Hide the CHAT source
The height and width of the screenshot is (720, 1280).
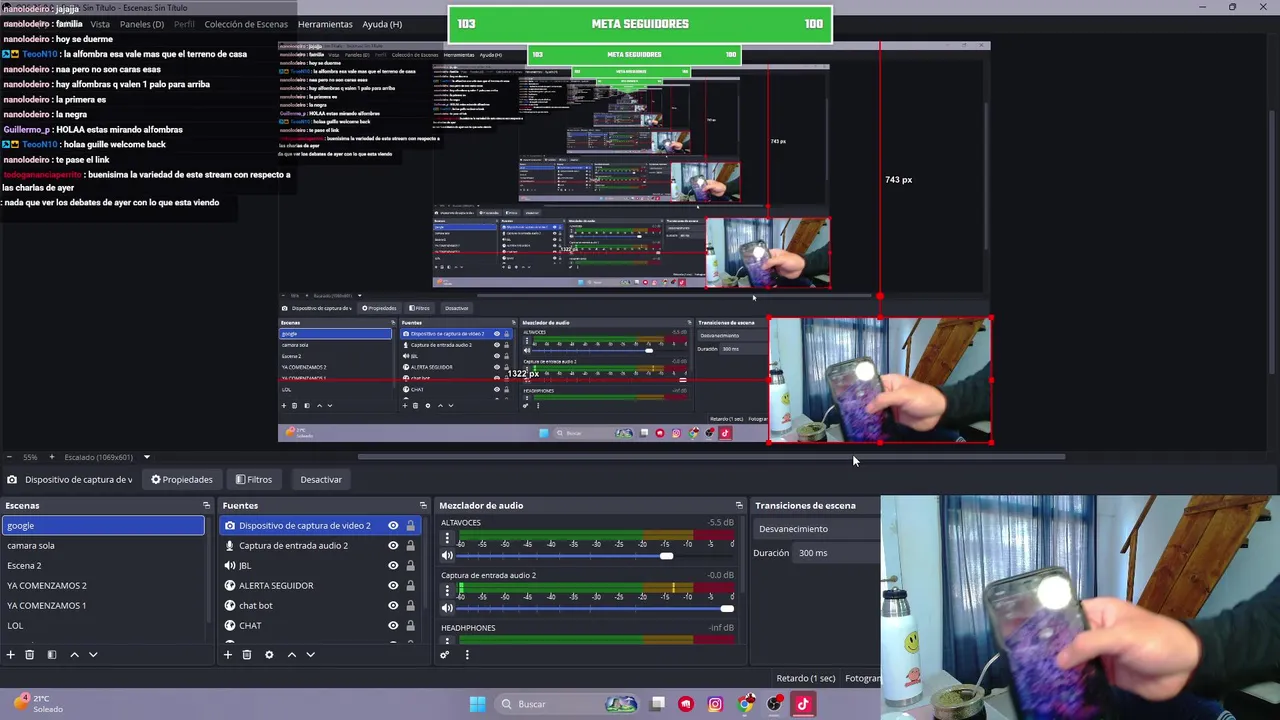point(393,626)
